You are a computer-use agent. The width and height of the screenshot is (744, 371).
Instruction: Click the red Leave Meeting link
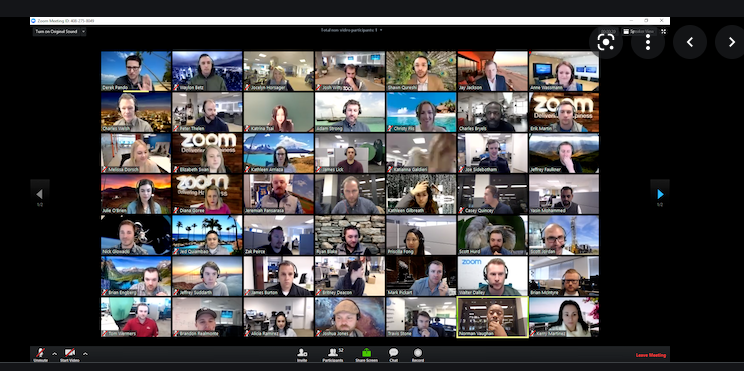651,355
